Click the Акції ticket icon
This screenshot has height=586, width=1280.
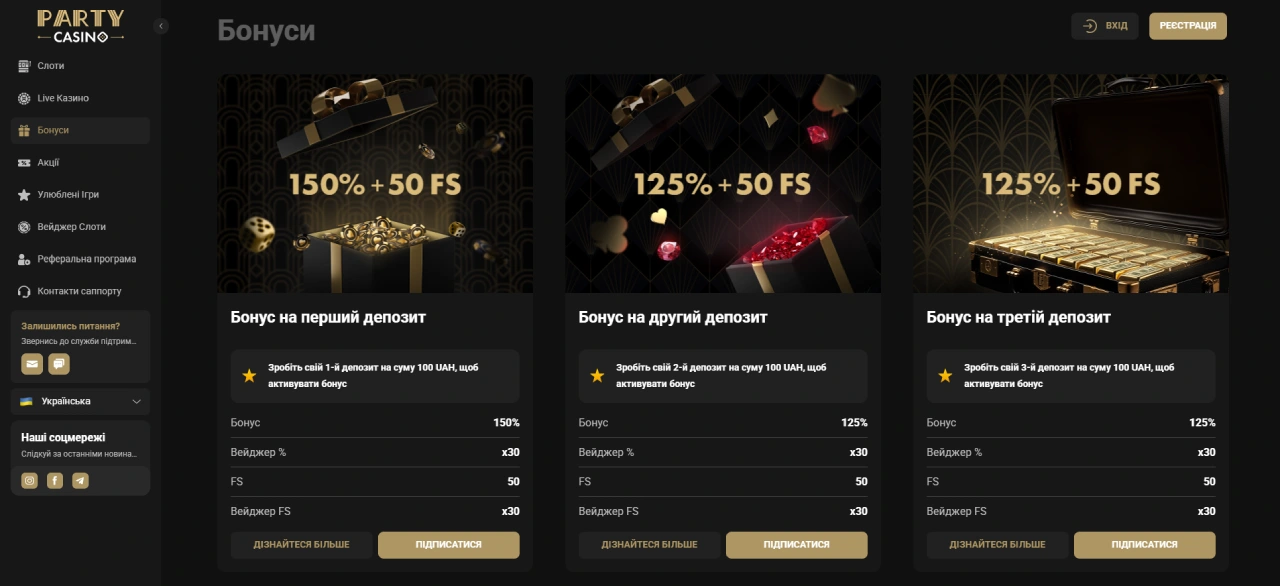point(24,162)
